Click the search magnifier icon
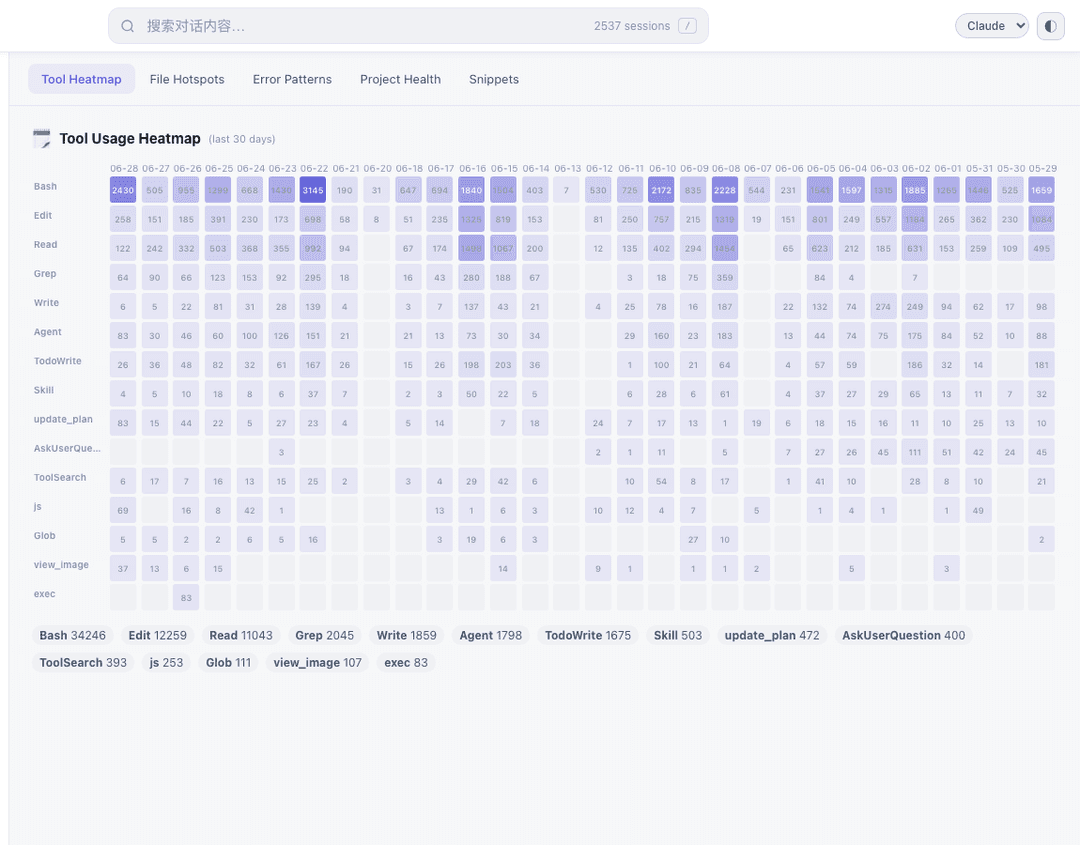Screen dimensions: 1080x845 (127, 26)
